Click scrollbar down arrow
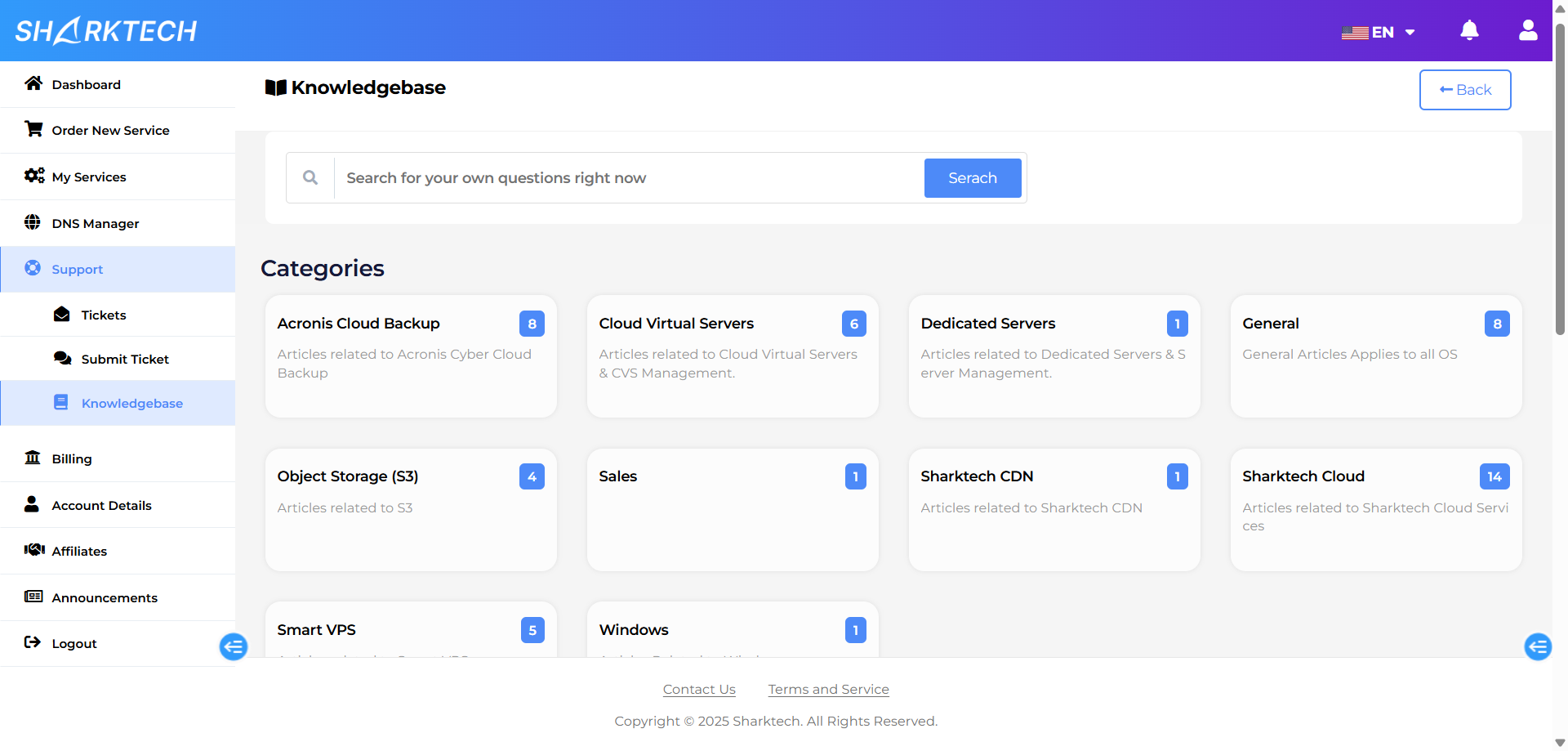Viewport: 1568px width, 751px height. point(1560,743)
